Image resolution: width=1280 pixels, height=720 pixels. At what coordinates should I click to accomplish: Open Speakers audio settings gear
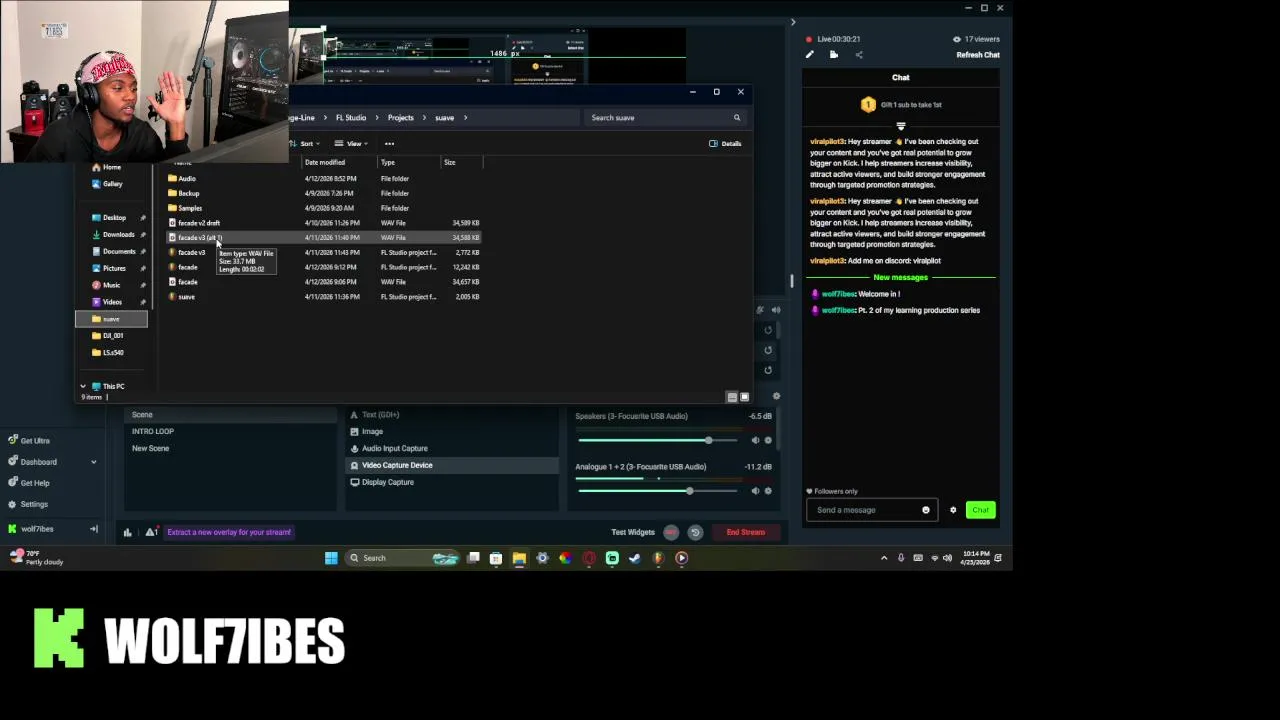pos(768,440)
